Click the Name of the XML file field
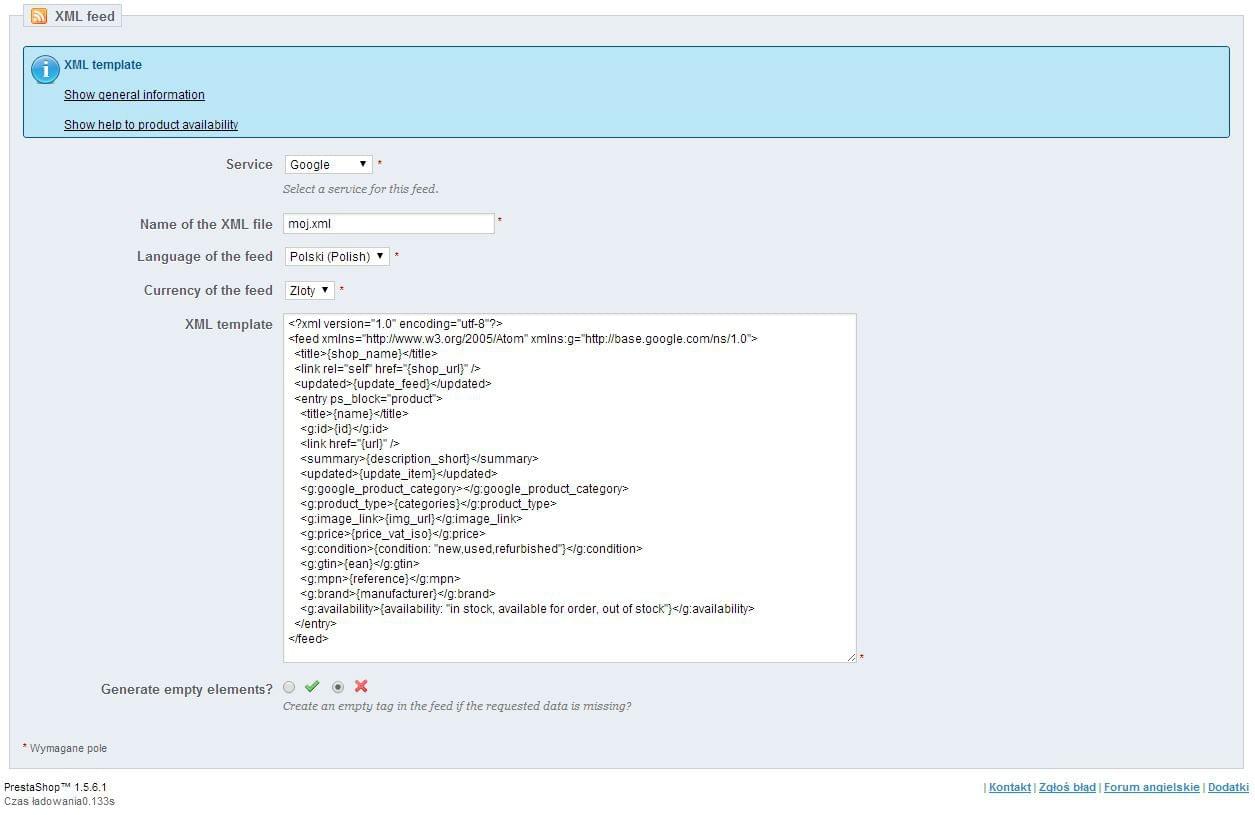The image size is (1255, 815). (x=389, y=224)
